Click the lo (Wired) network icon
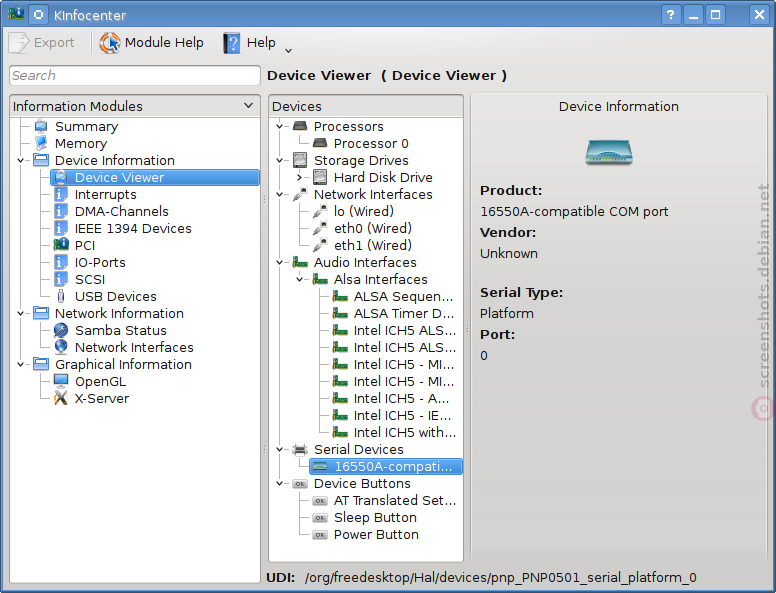The width and height of the screenshot is (776, 593). click(x=320, y=211)
